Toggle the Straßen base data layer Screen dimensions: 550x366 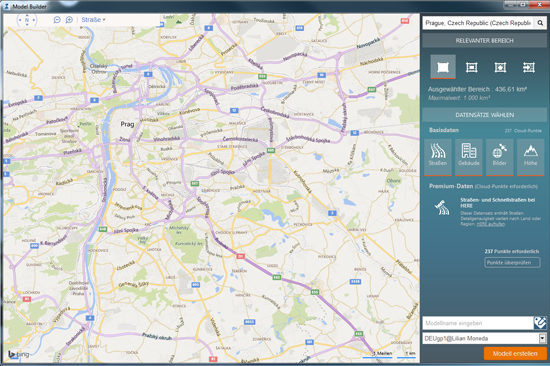438,157
